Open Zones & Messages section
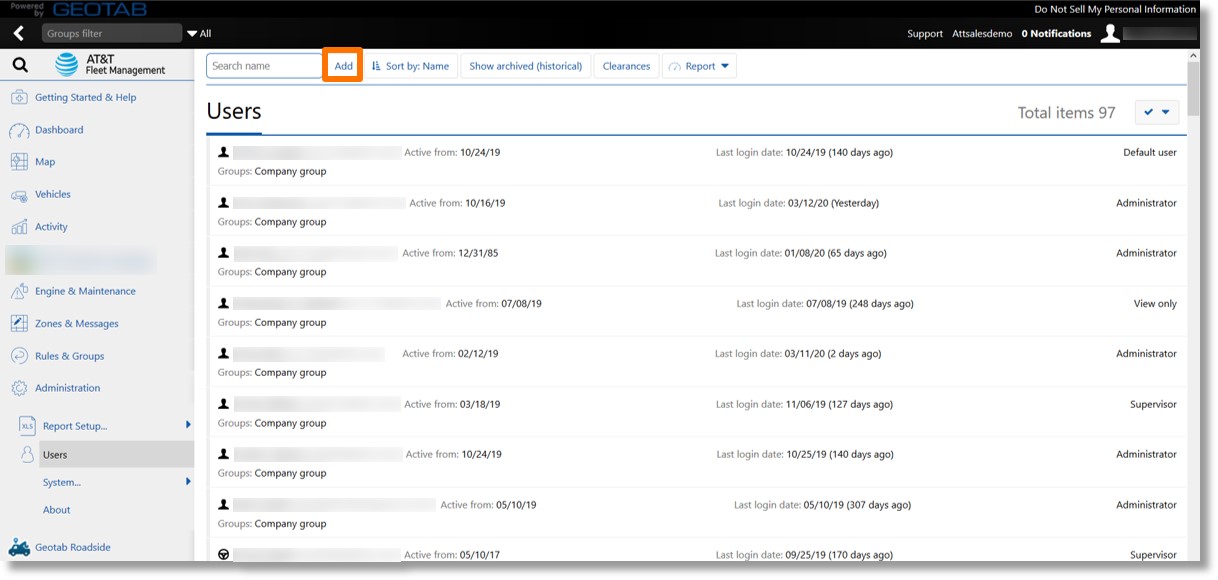 pyautogui.click(x=77, y=324)
